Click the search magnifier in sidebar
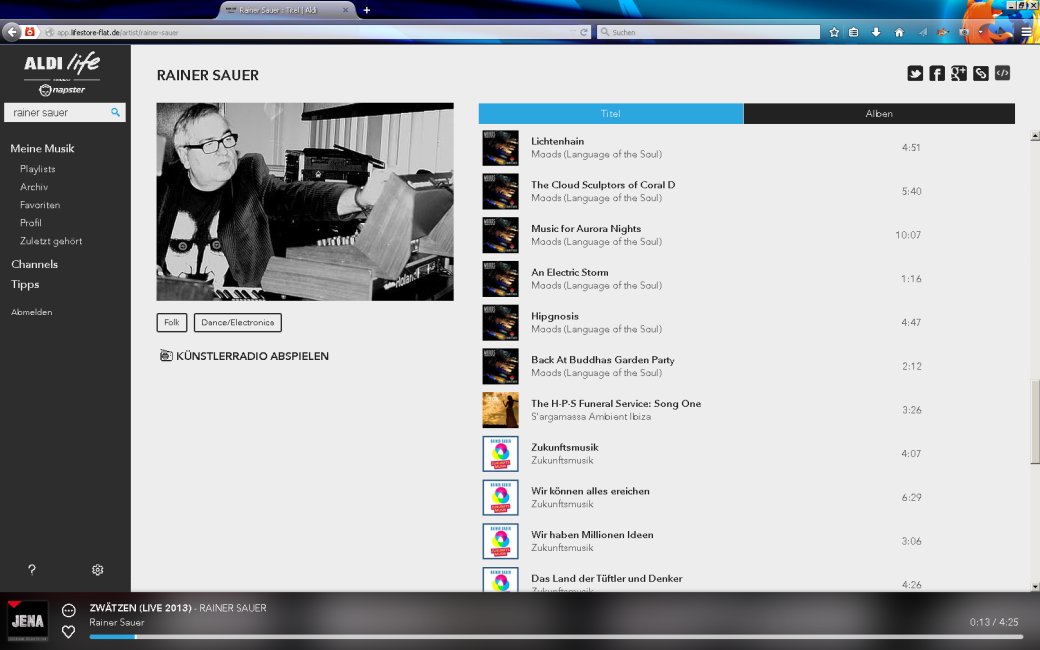Screen dimensions: 1040x650 pyautogui.click(x=115, y=112)
